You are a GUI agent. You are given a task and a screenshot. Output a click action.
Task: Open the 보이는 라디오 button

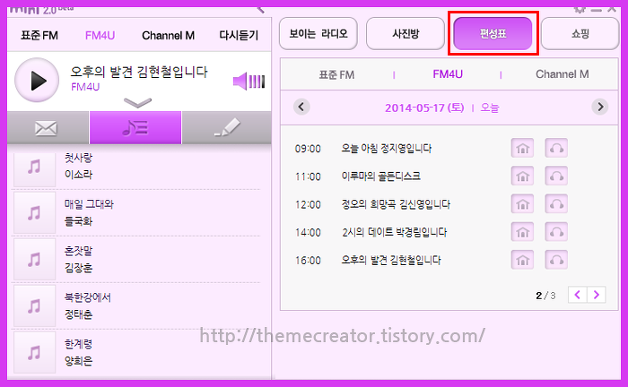tap(318, 34)
